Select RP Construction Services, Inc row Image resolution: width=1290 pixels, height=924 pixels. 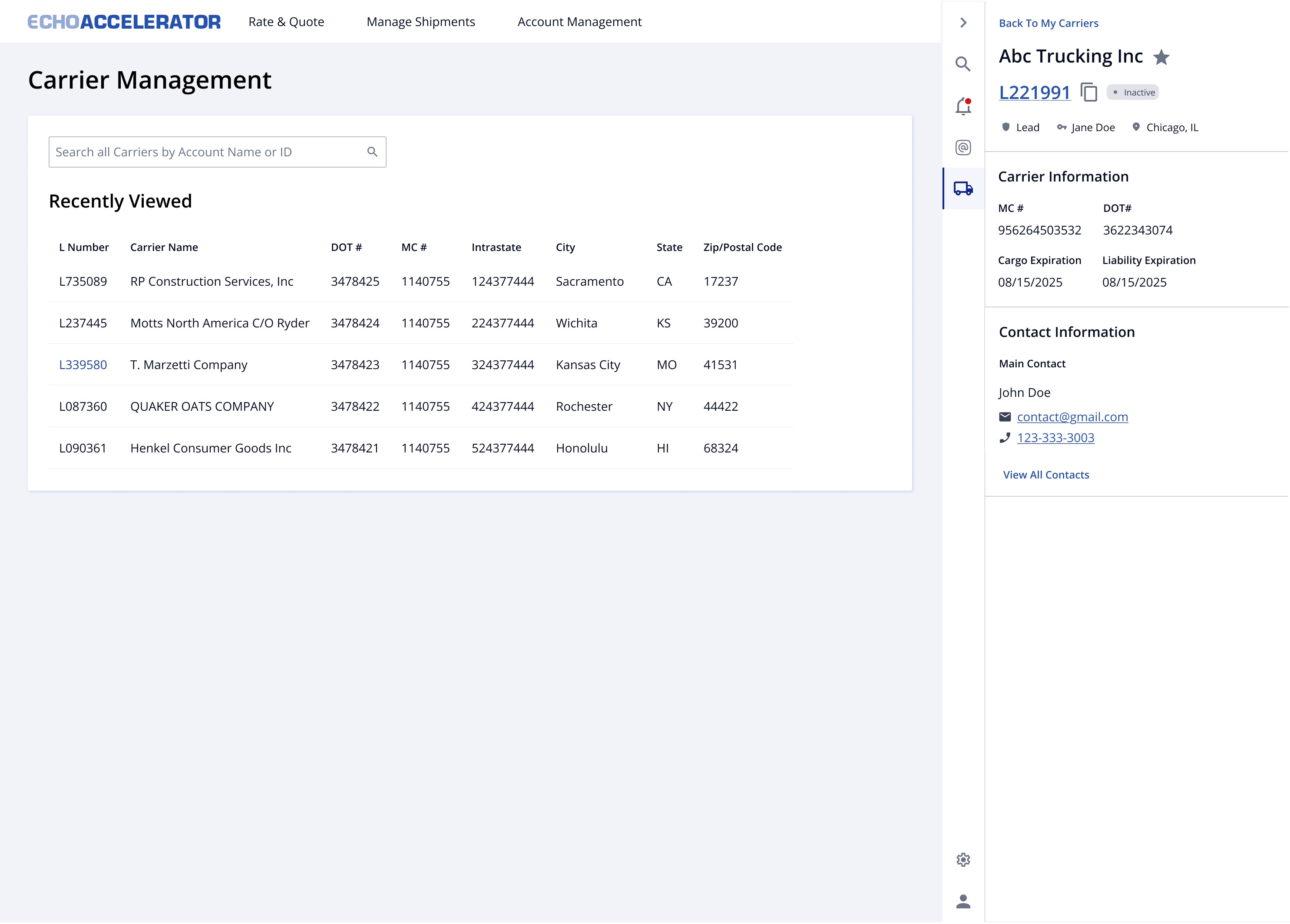[421, 281]
